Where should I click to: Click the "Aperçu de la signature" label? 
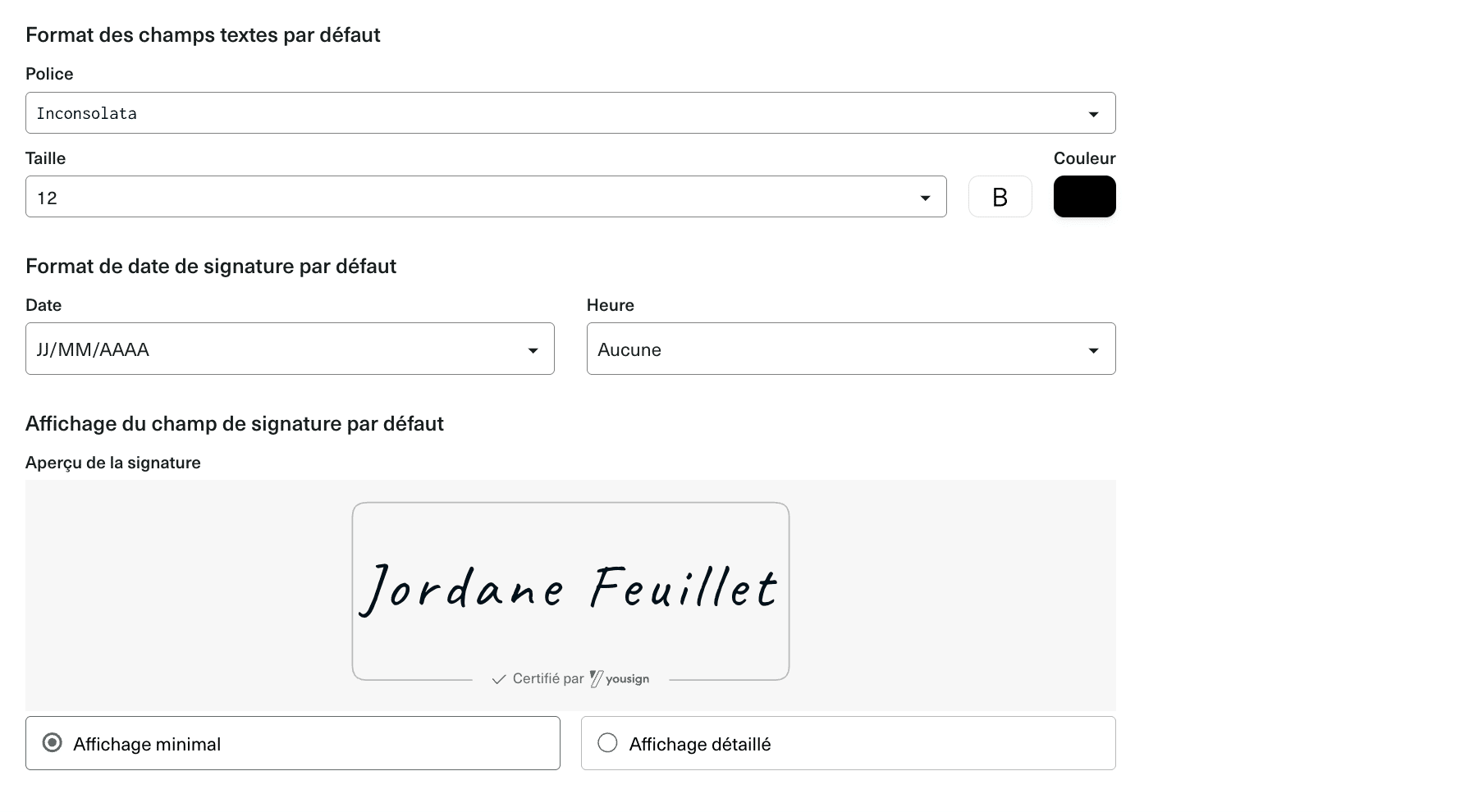(x=113, y=463)
